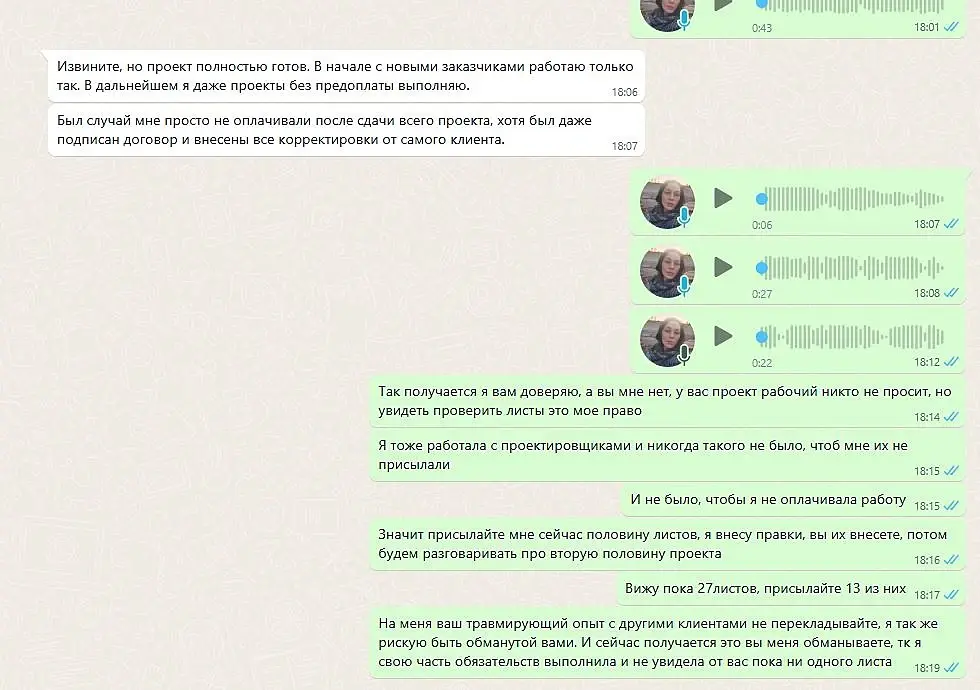
Task: Click read checkmarks on the 18:14 message
Action: click(x=951, y=417)
